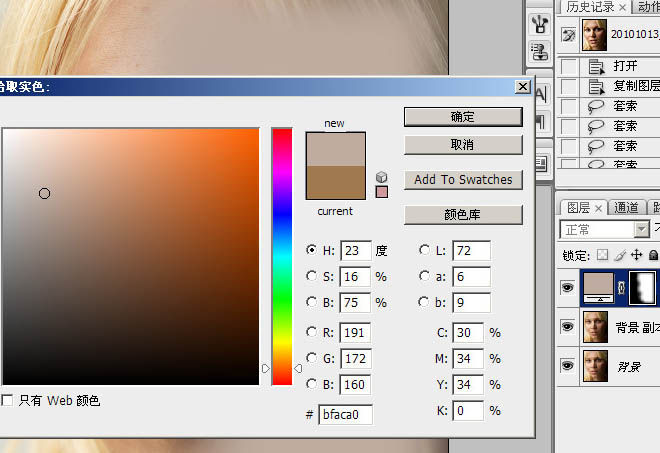660x453 pixels.
Task: Open the clone source stamp panel icon
Action: tap(540, 52)
